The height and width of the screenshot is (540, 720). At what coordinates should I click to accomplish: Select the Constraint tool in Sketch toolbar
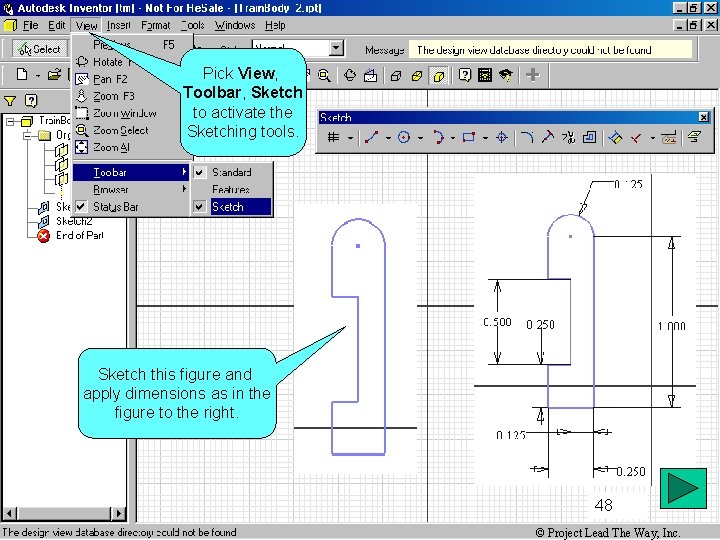click(x=636, y=137)
